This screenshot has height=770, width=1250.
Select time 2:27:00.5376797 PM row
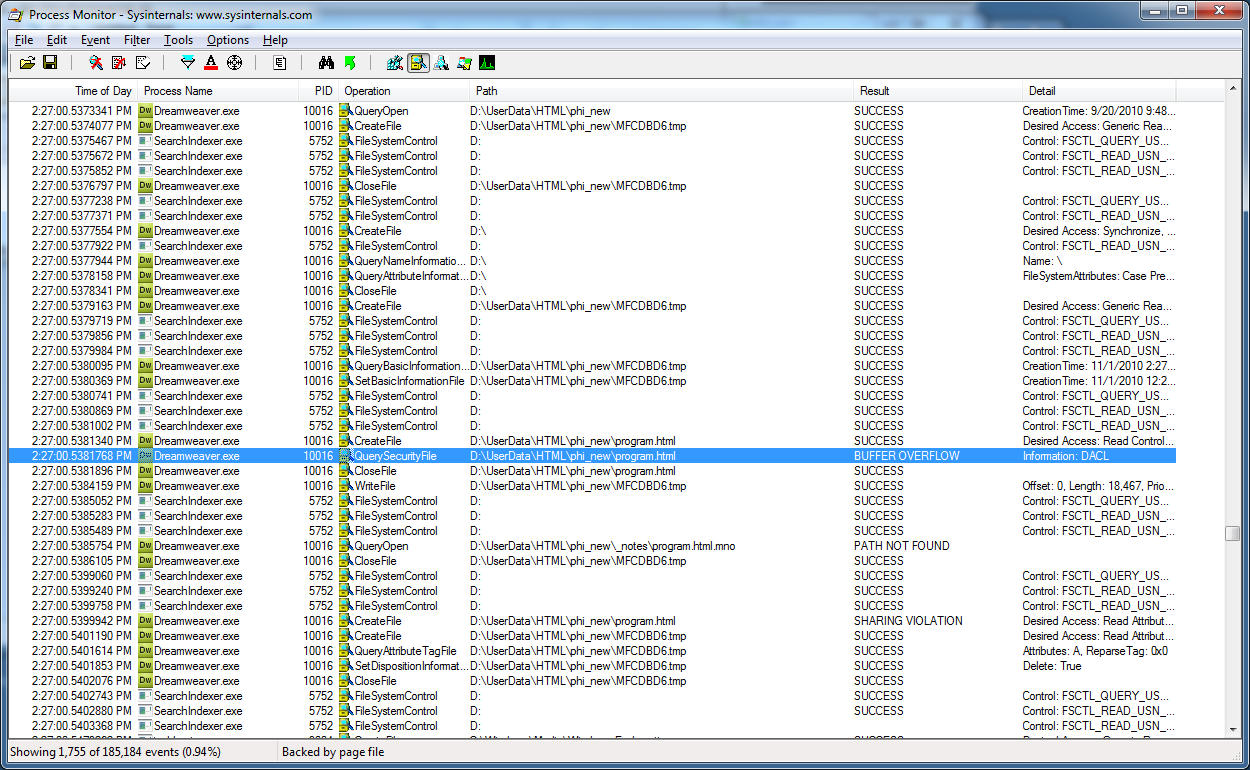[592, 186]
